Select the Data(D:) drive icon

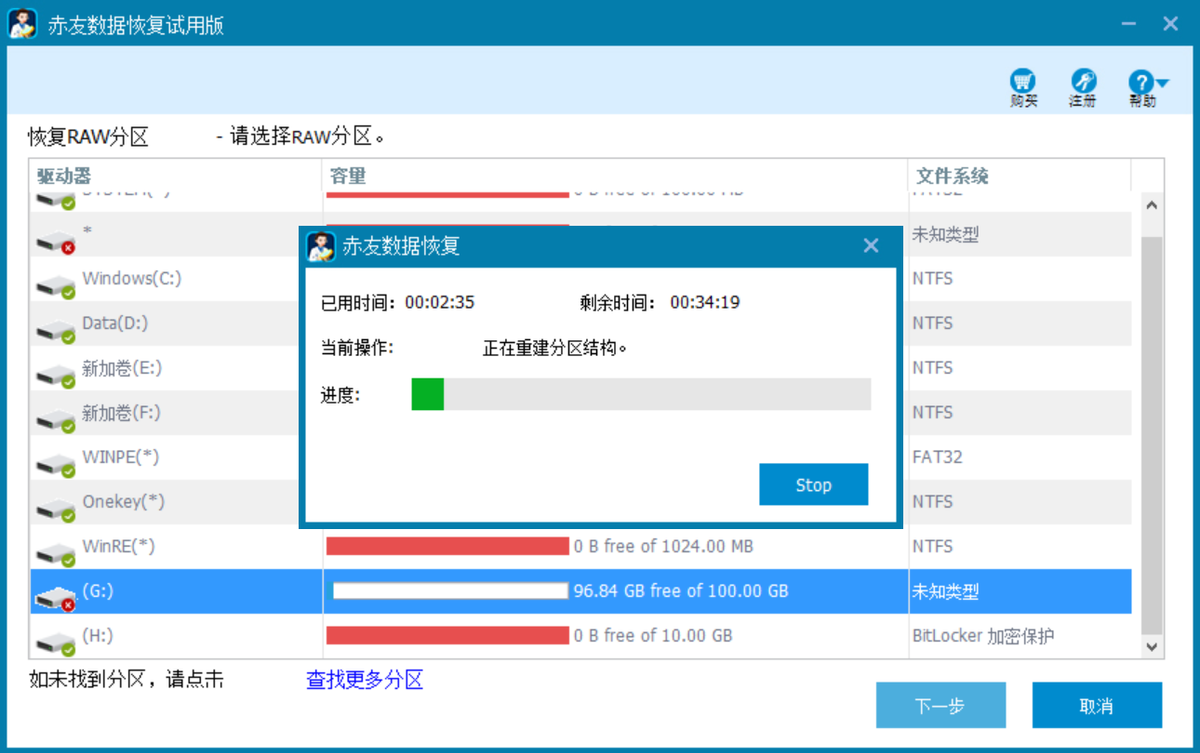[x=55, y=330]
